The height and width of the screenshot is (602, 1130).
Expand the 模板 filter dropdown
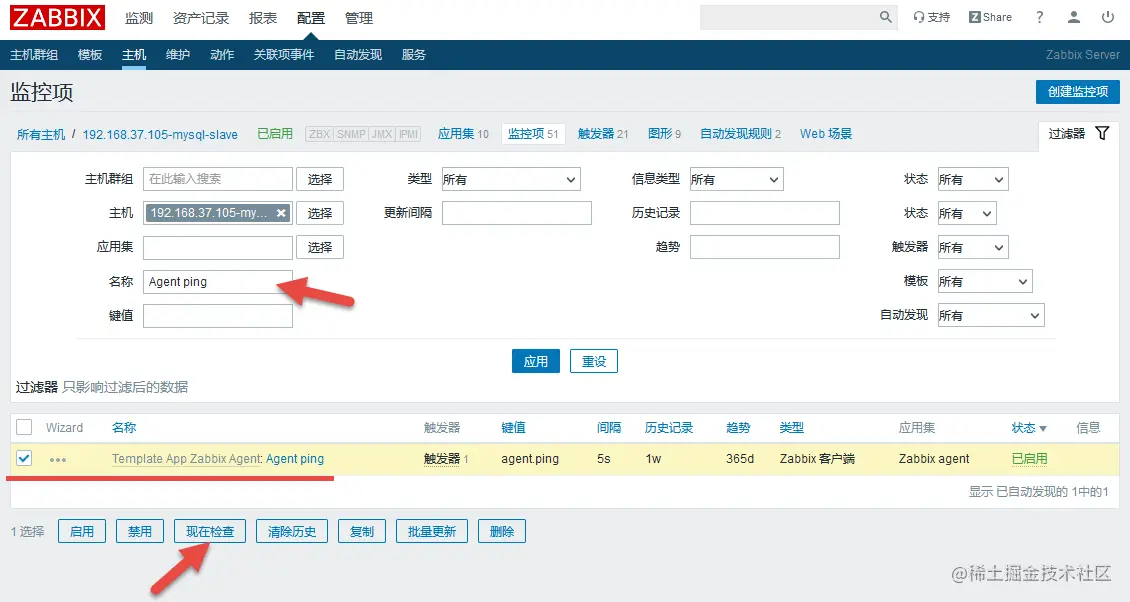tap(984, 281)
